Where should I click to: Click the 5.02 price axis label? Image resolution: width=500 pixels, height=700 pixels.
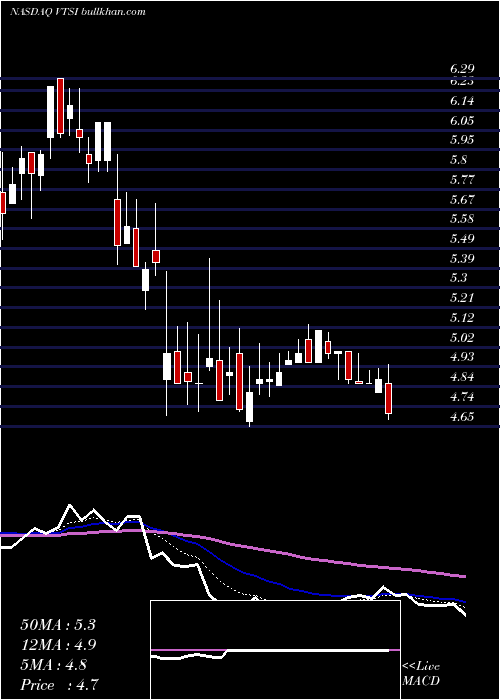pyautogui.click(x=462, y=338)
